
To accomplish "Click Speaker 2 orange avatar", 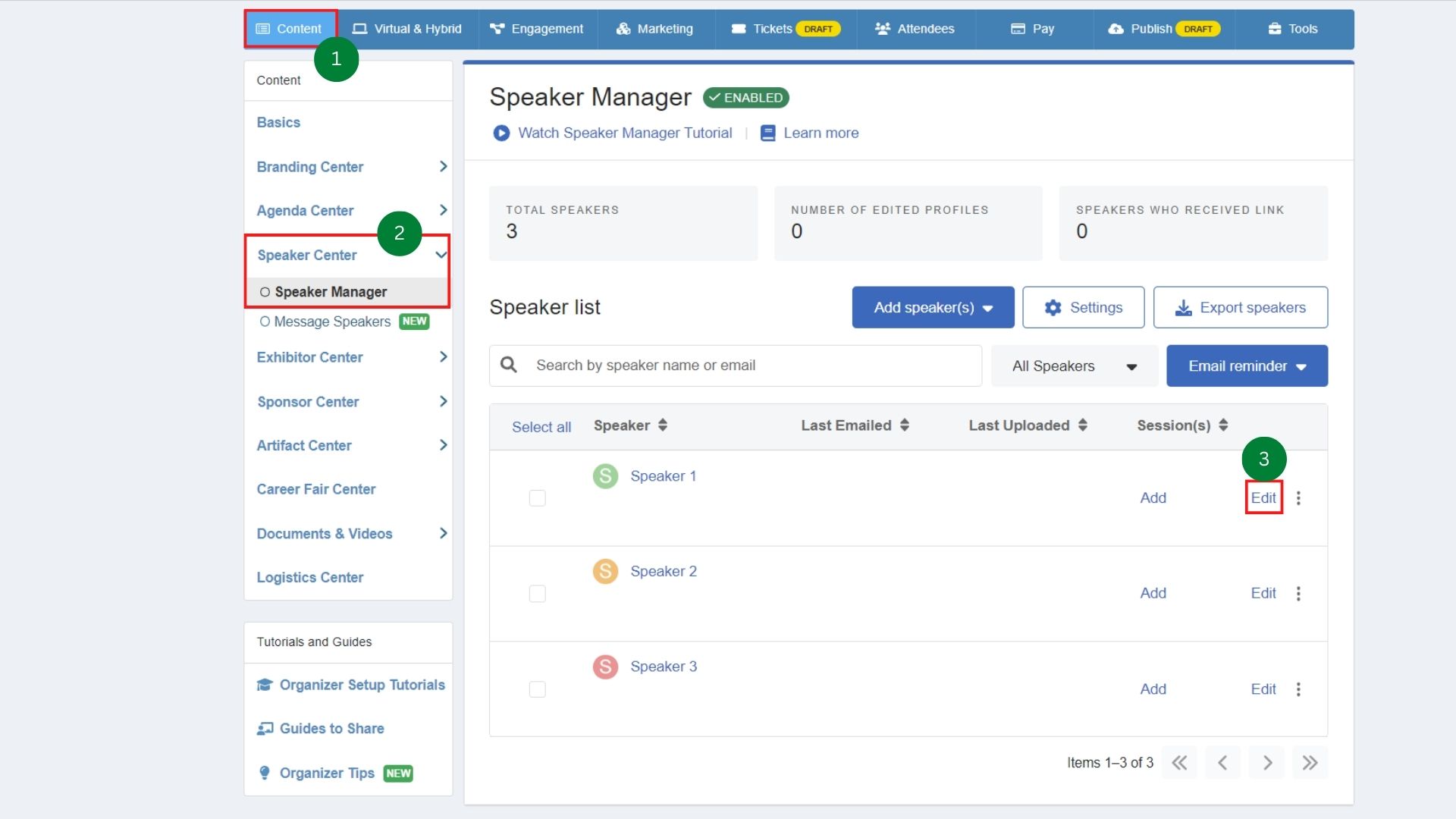I will click(x=605, y=571).
